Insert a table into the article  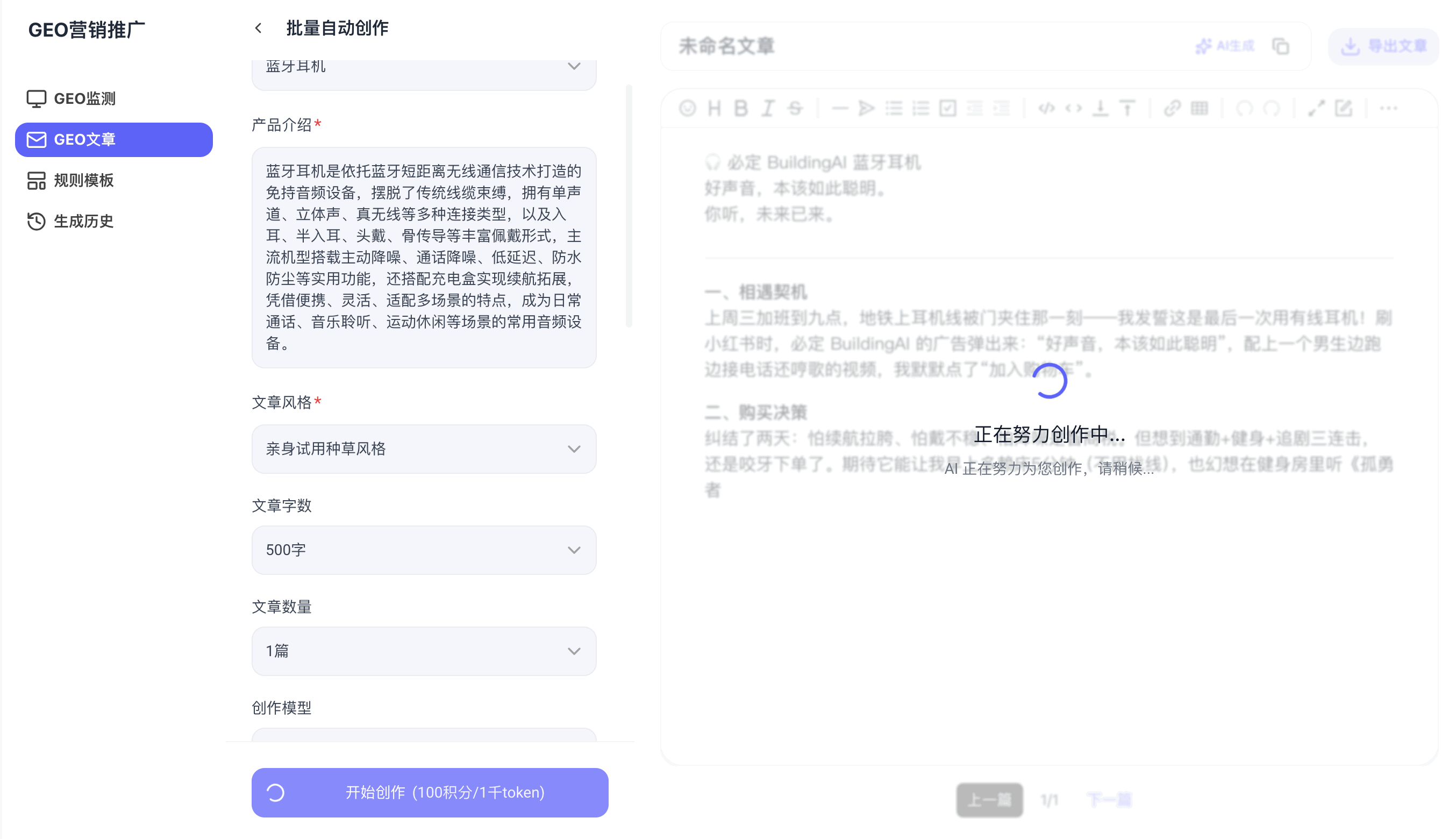pyautogui.click(x=1199, y=108)
